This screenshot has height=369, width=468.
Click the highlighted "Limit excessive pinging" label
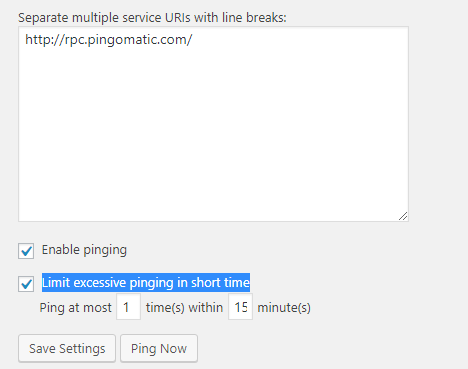146,283
